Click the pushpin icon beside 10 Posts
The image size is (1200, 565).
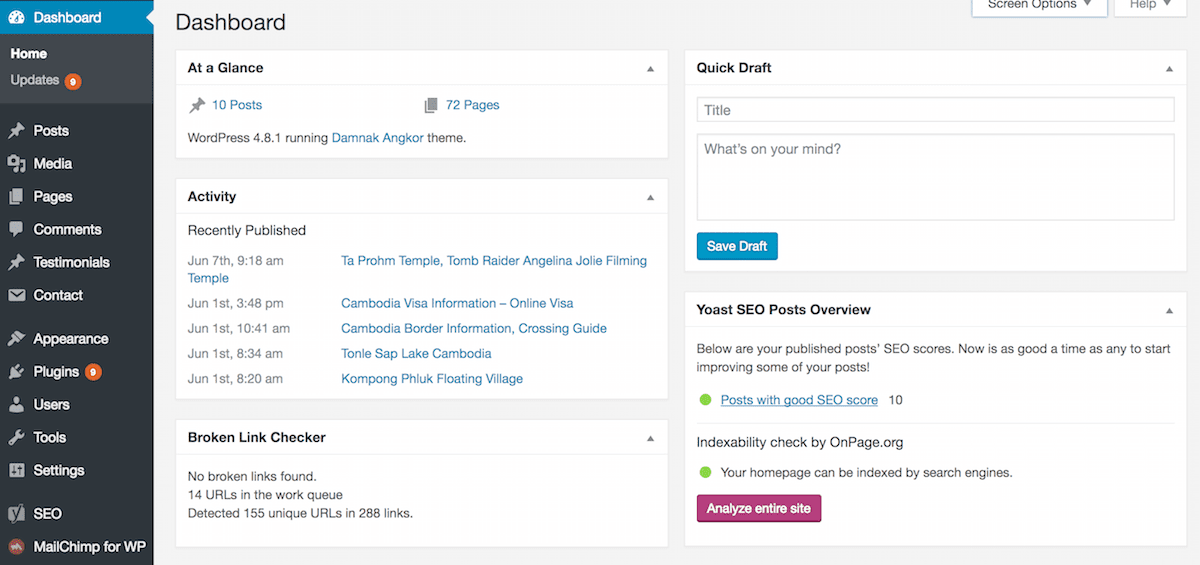pyautogui.click(x=197, y=105)
